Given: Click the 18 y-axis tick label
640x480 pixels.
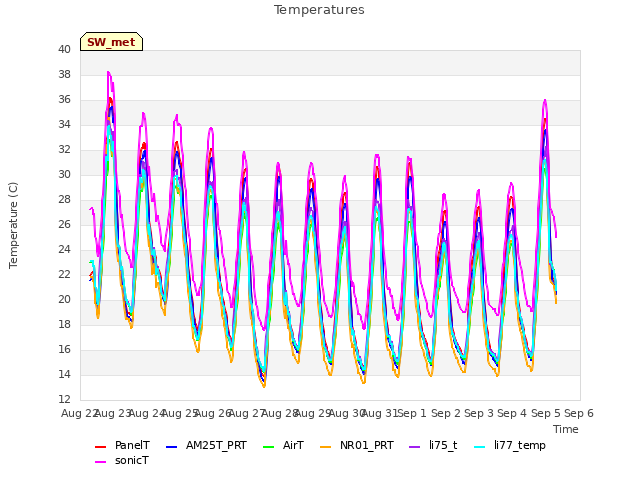Looking at the screenshot, I should (64, 324).
